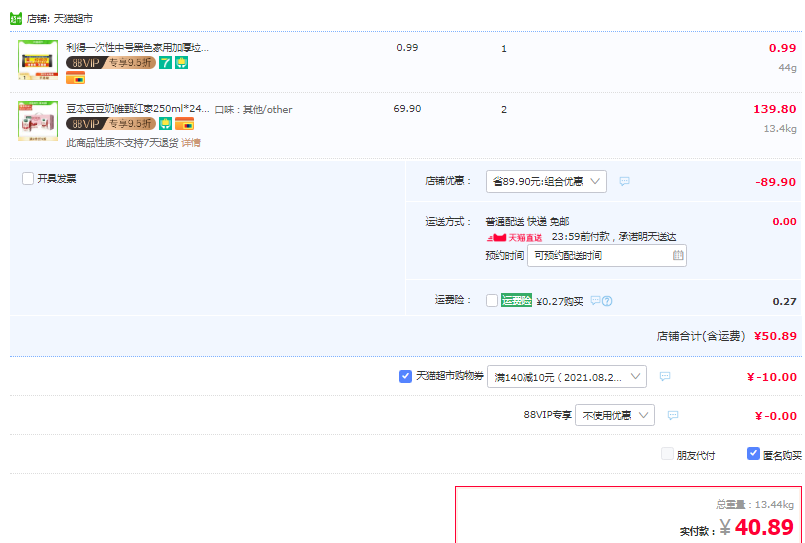Click store discount amount -89.90
Image resolution: width=805 pixels, height=543 pixels.
coord(775,182)
